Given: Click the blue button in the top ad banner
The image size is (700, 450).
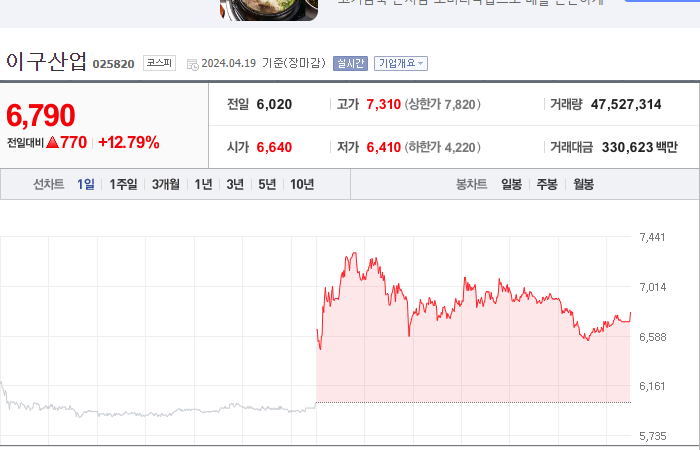Looking at the screenshot, I should 662,1.
